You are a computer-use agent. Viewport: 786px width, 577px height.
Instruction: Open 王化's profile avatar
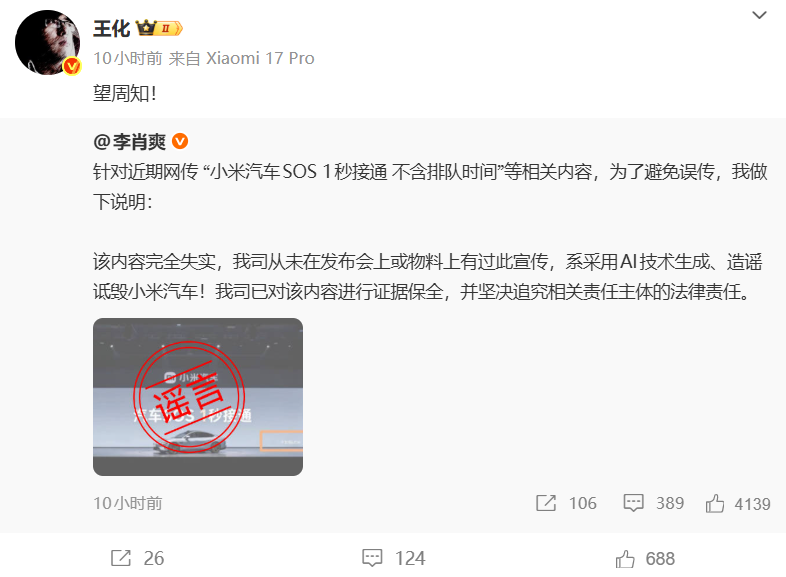(48, 43)
